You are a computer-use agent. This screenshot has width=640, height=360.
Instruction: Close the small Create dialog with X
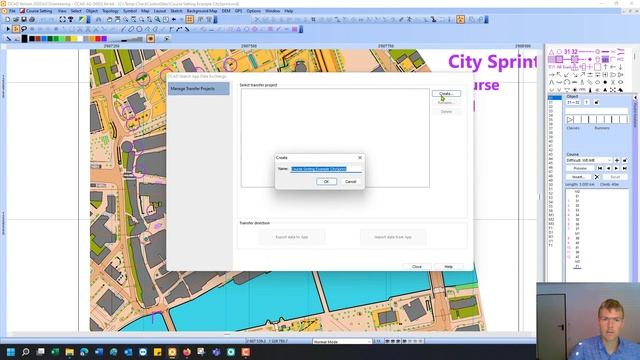click(x=360, y=158)
